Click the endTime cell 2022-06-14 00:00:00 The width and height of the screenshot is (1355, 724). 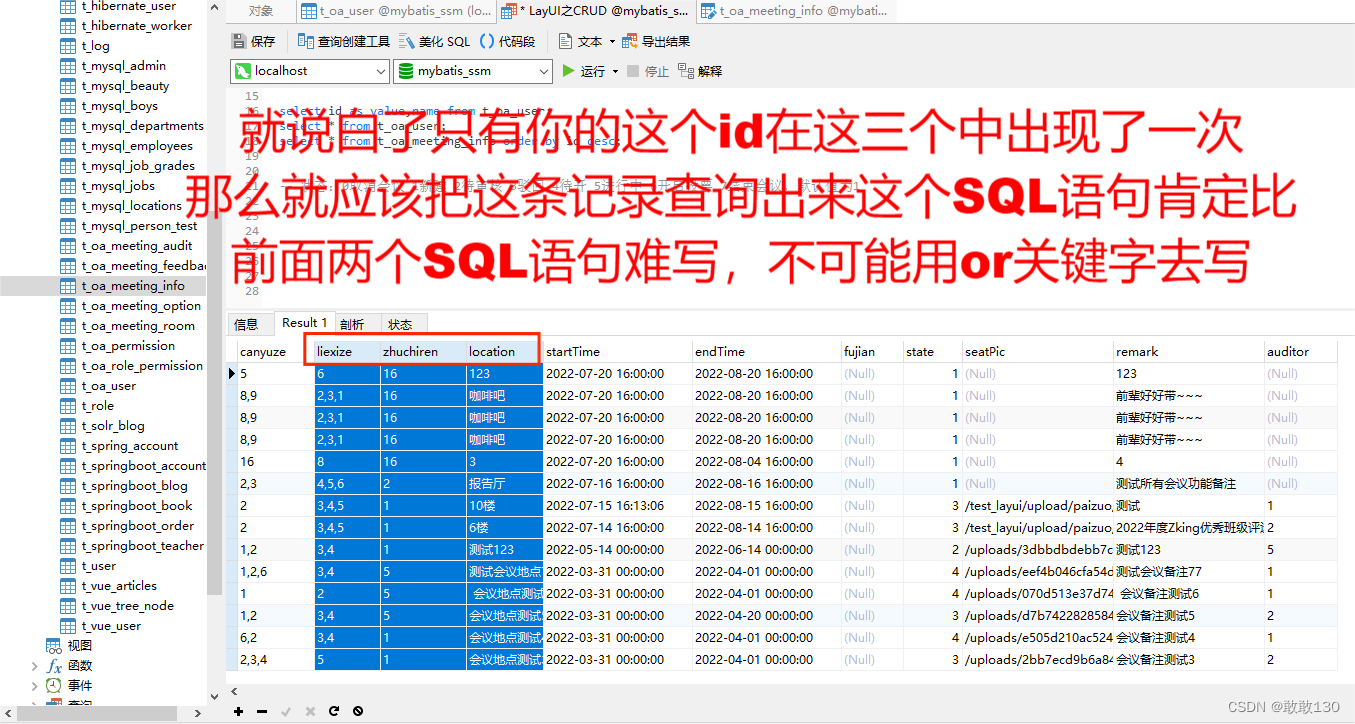click(x=767, y=549)
